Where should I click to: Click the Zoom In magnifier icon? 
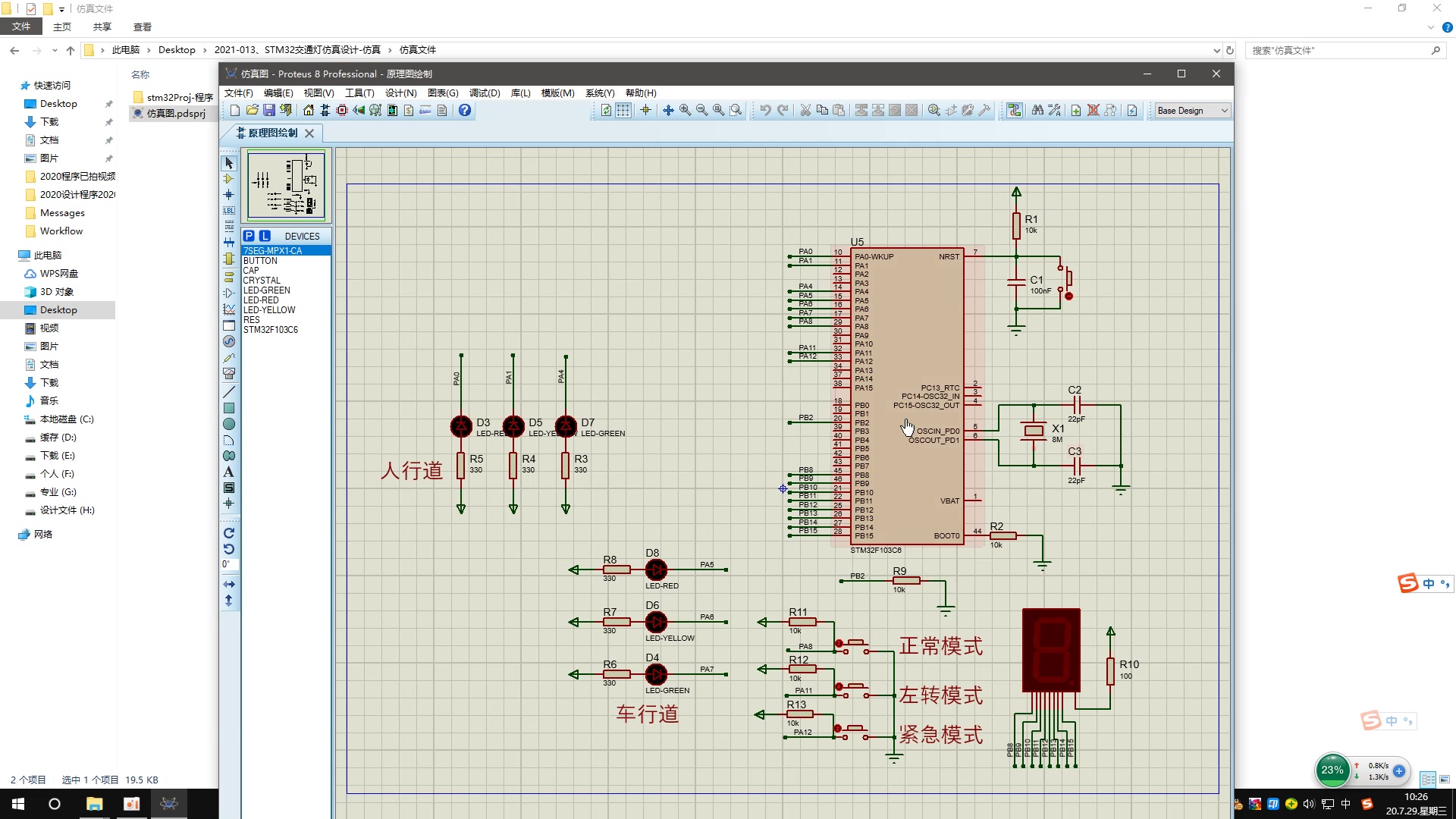[x=685, y=111]
